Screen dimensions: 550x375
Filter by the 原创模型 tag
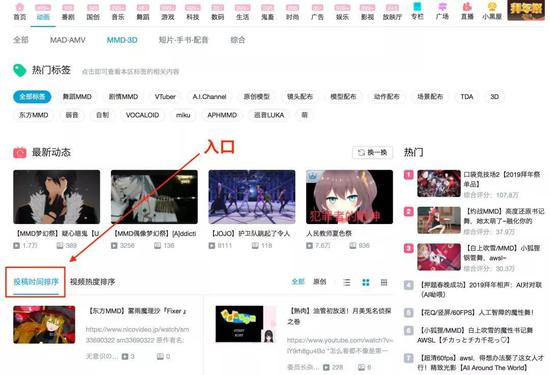coord(256,97)
